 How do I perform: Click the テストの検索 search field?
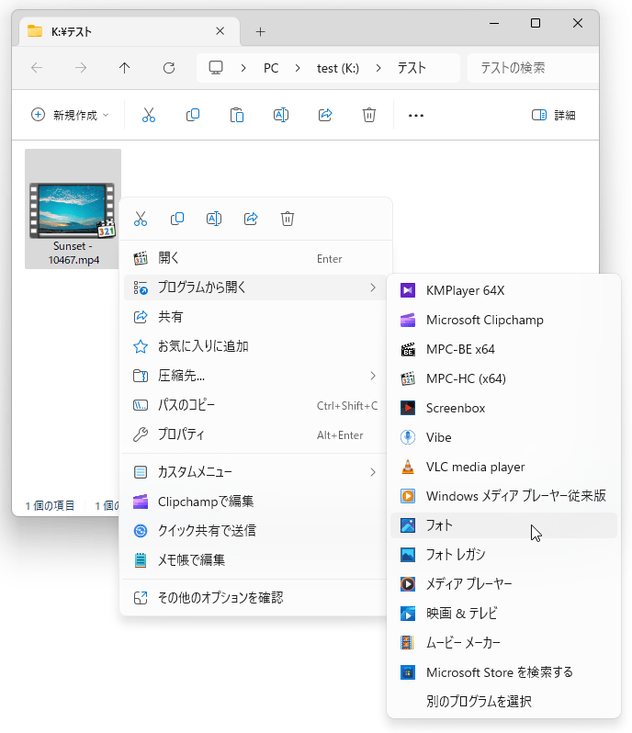533,68
